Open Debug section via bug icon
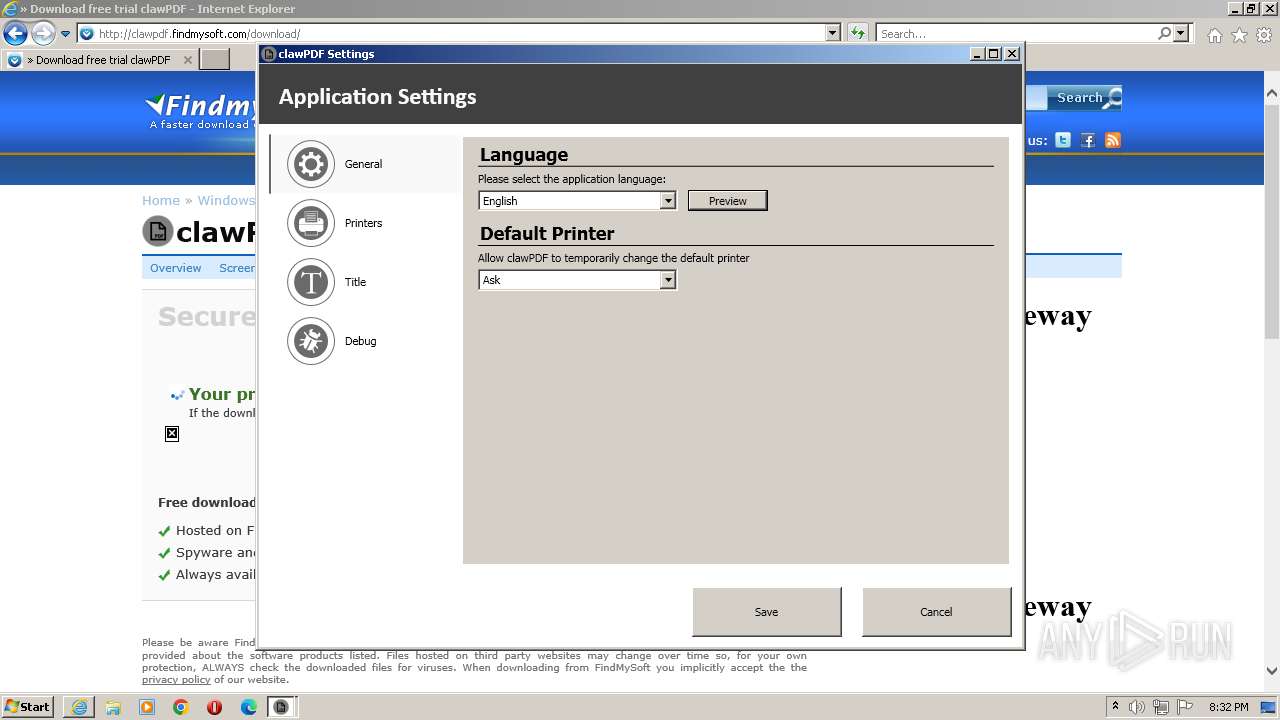 tap(311, 341)
